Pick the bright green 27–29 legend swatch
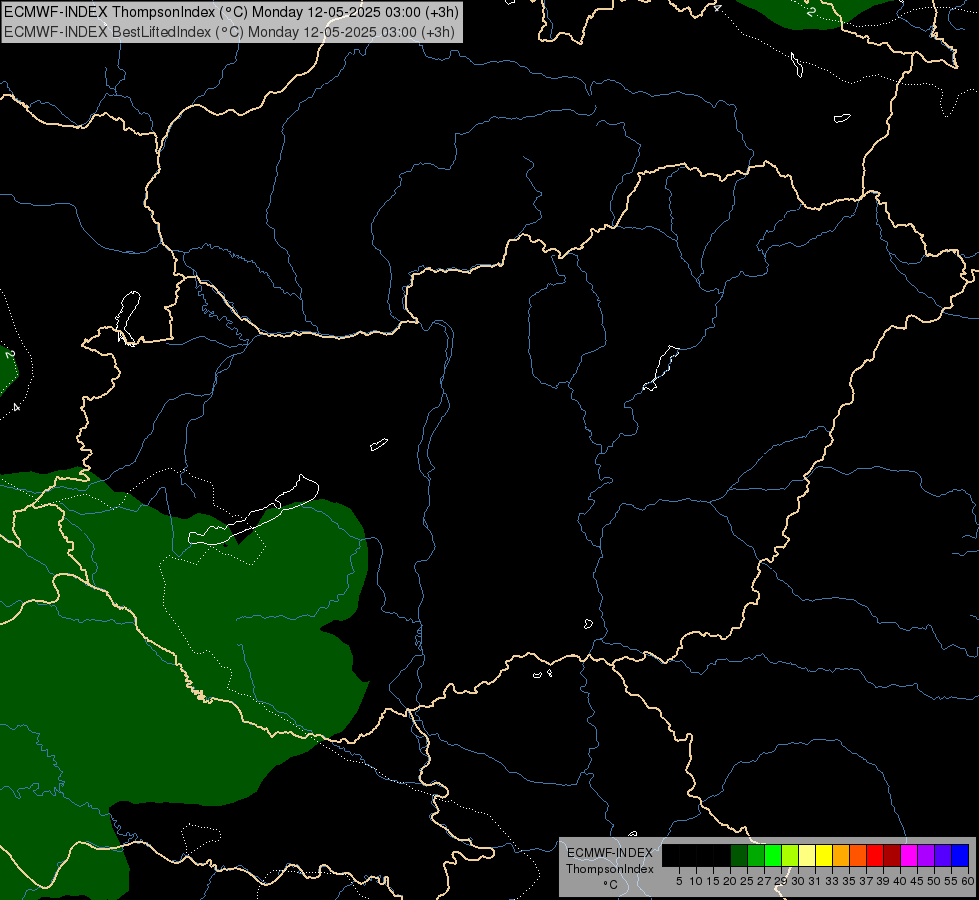The image size is (979, 900). coord(773,855)
